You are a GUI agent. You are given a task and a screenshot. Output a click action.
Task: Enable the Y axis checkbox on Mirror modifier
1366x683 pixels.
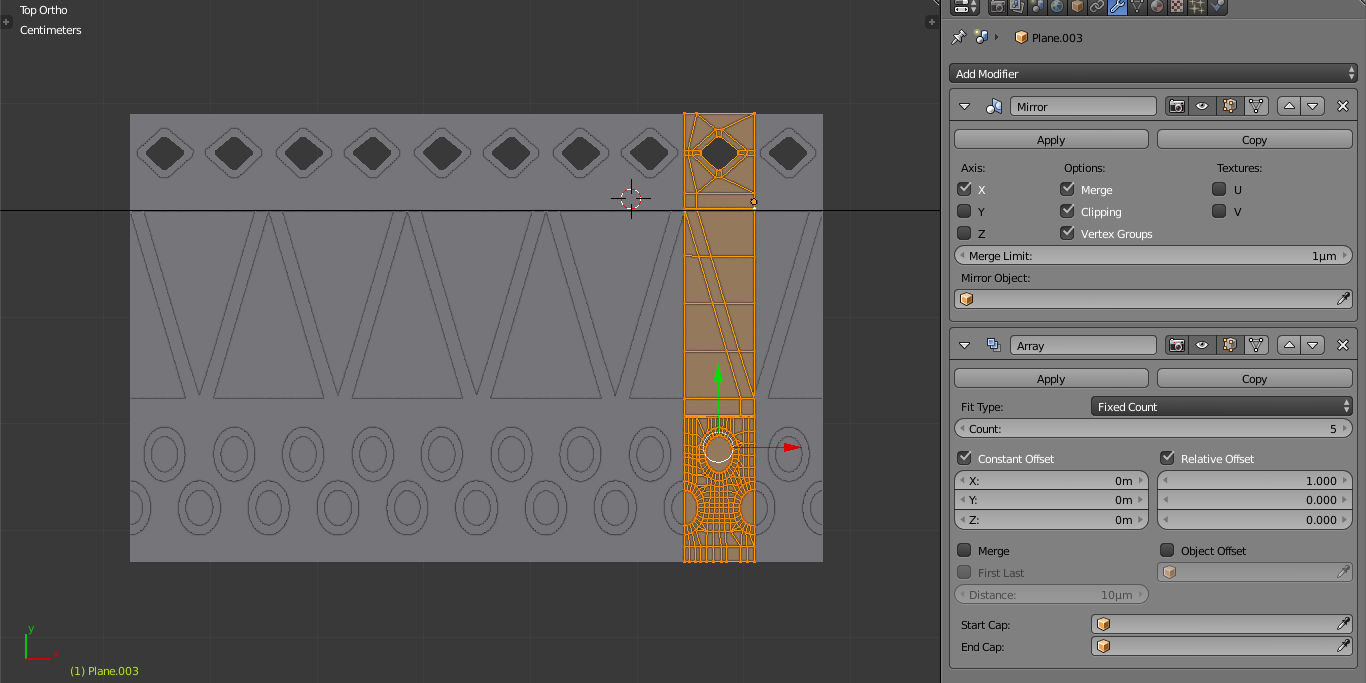966,211
